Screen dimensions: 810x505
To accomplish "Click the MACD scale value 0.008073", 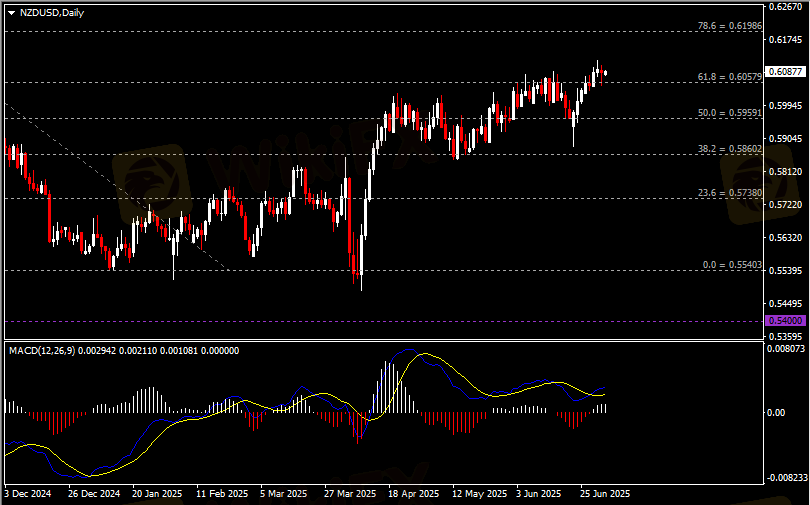I will point(786,349).
